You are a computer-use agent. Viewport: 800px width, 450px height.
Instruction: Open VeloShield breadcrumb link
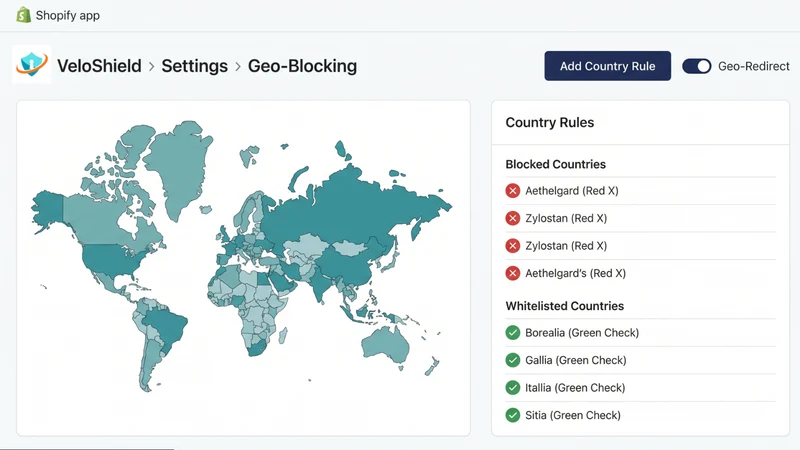99,66
